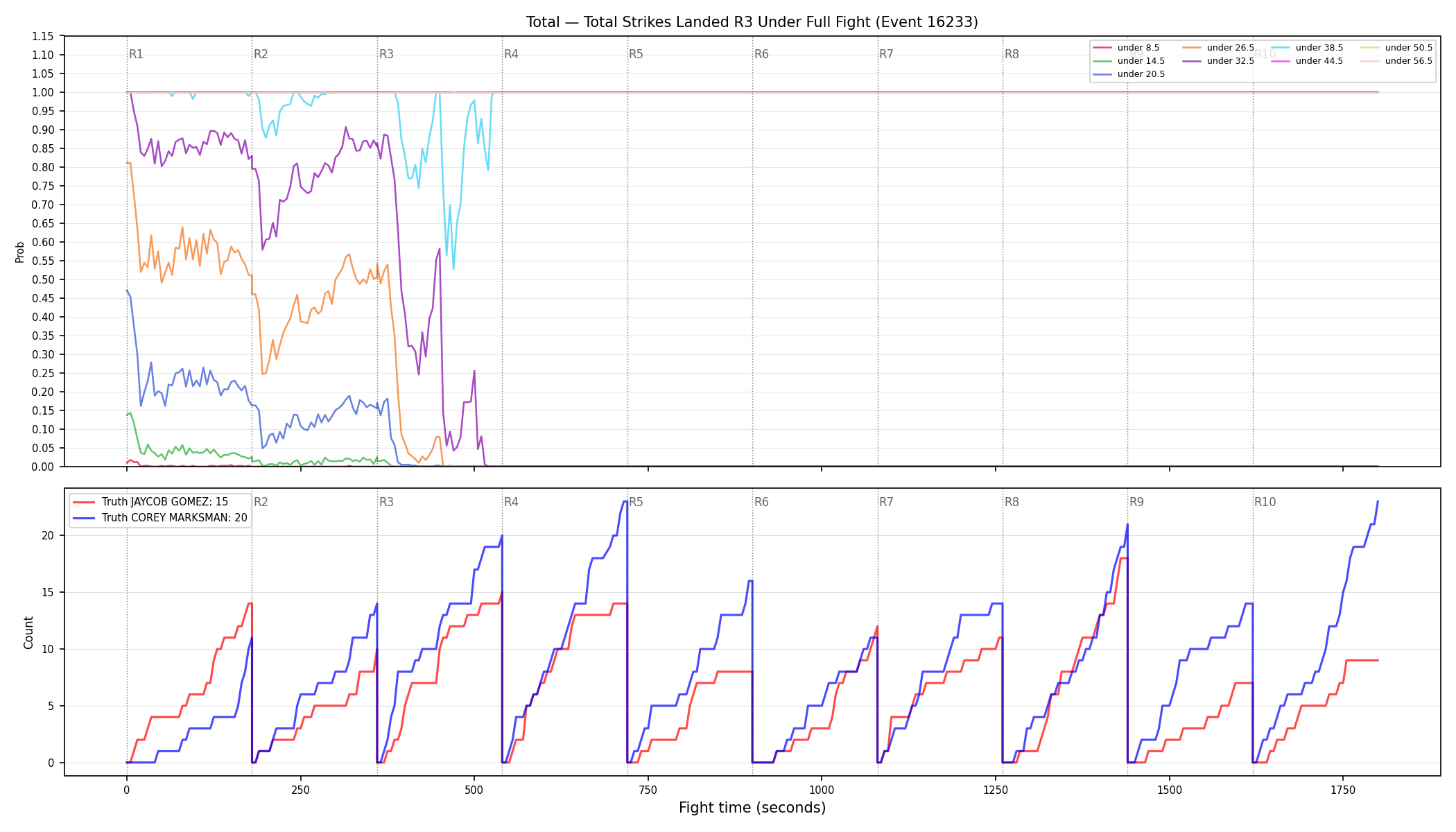Click the 'Prob' y-axis label
Screen dimensions: 1456x832
(x=20, y=252)
